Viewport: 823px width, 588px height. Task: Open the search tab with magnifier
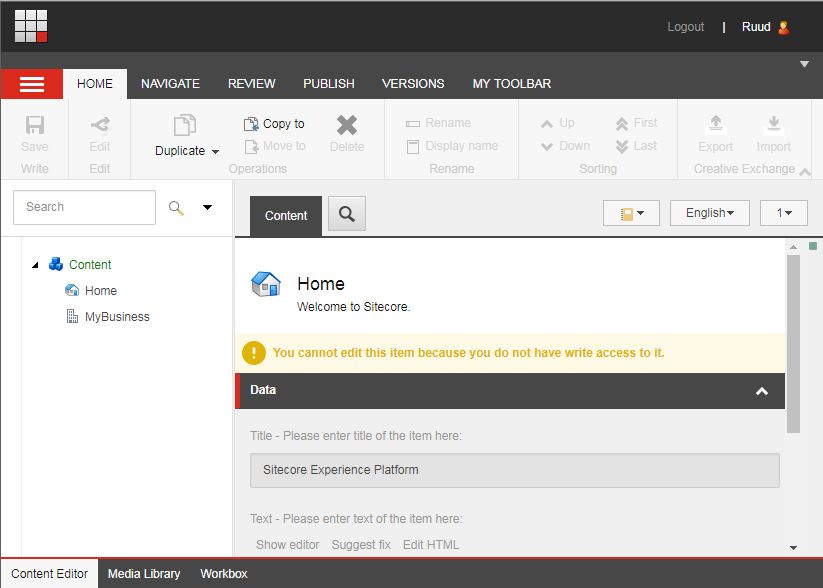(x=347, y=214)
